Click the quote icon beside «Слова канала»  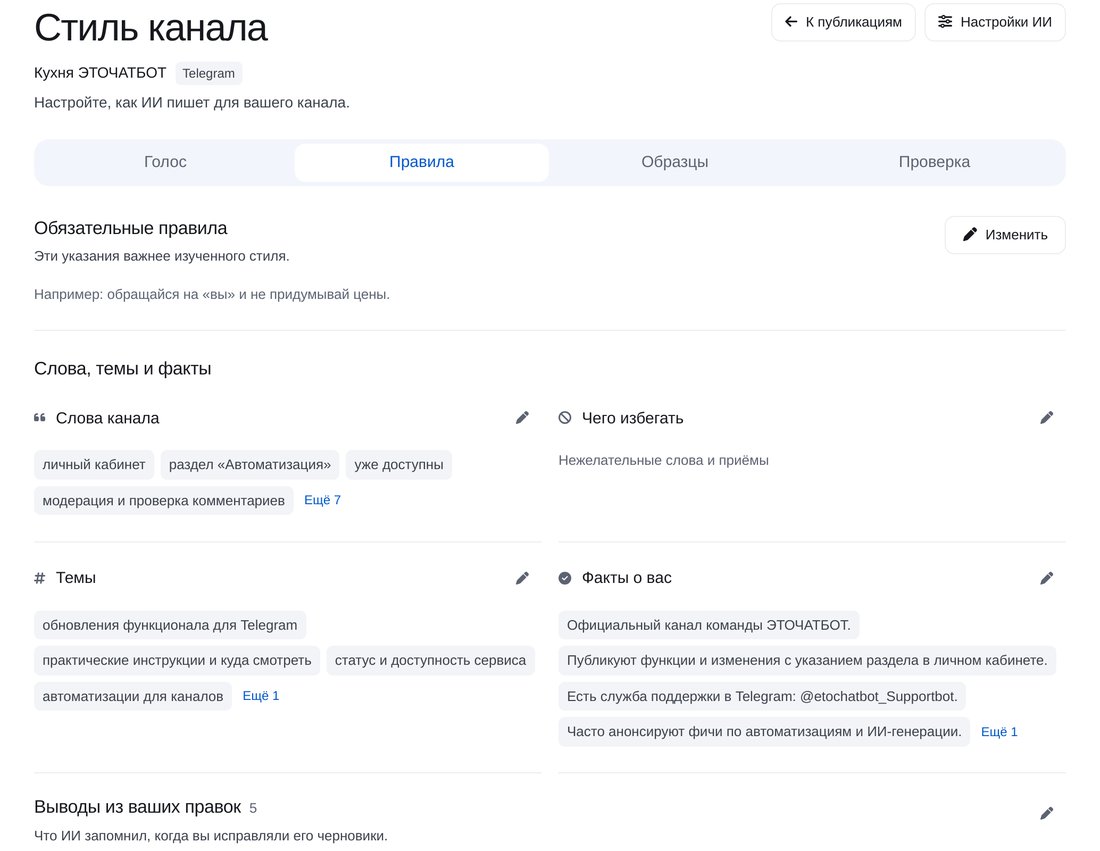pos(40,418)
